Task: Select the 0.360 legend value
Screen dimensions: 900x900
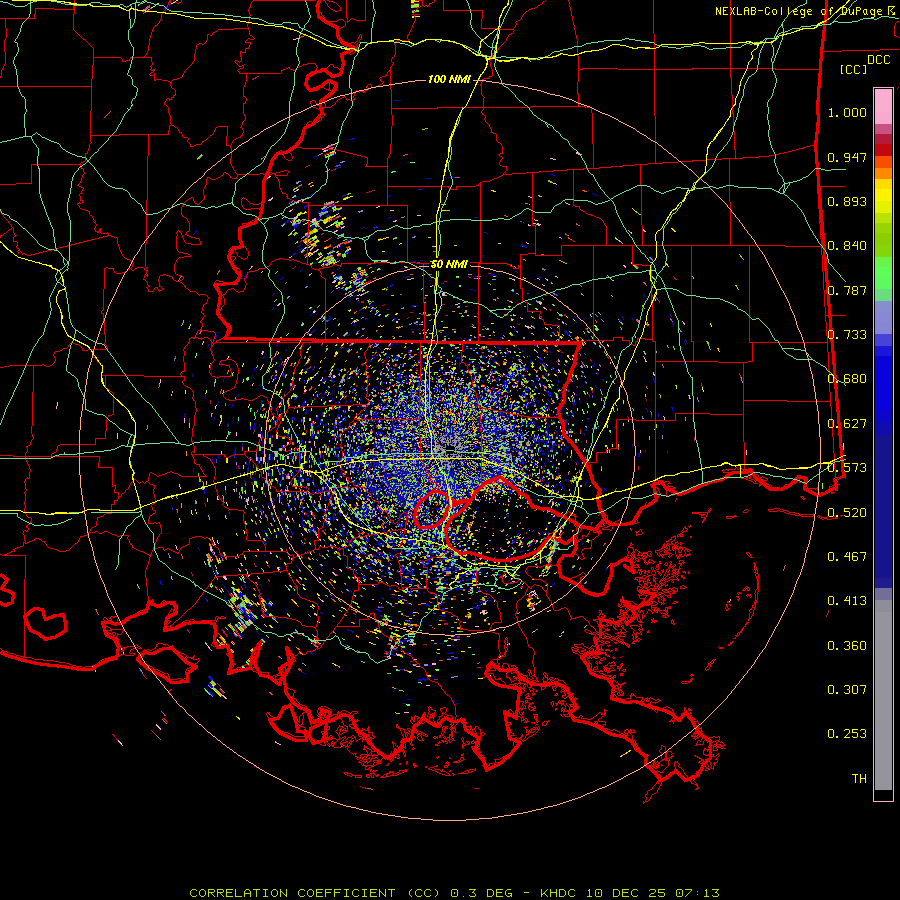Action: coord(847,646)
